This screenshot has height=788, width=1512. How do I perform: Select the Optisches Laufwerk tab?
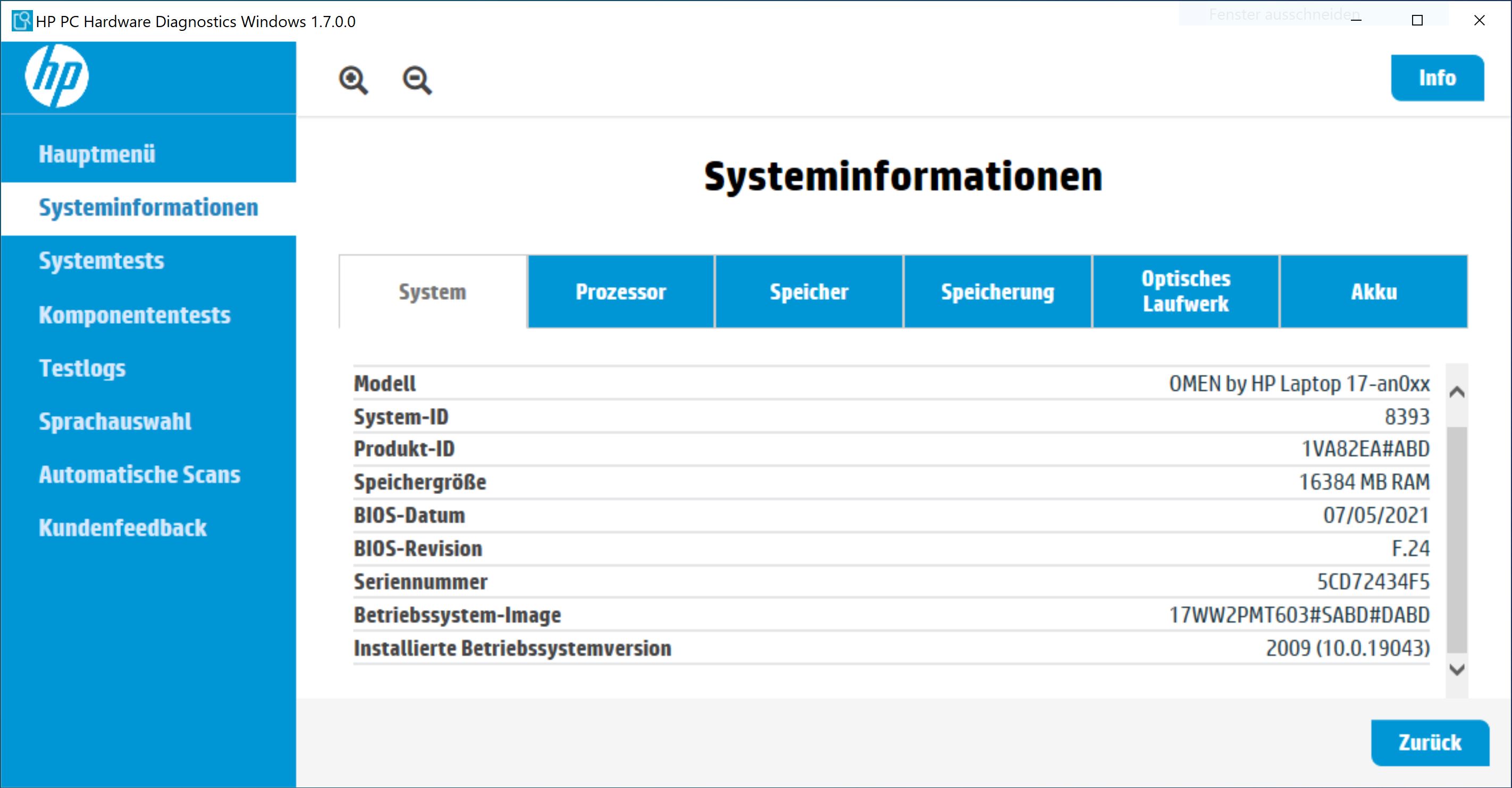(1185, 292)
